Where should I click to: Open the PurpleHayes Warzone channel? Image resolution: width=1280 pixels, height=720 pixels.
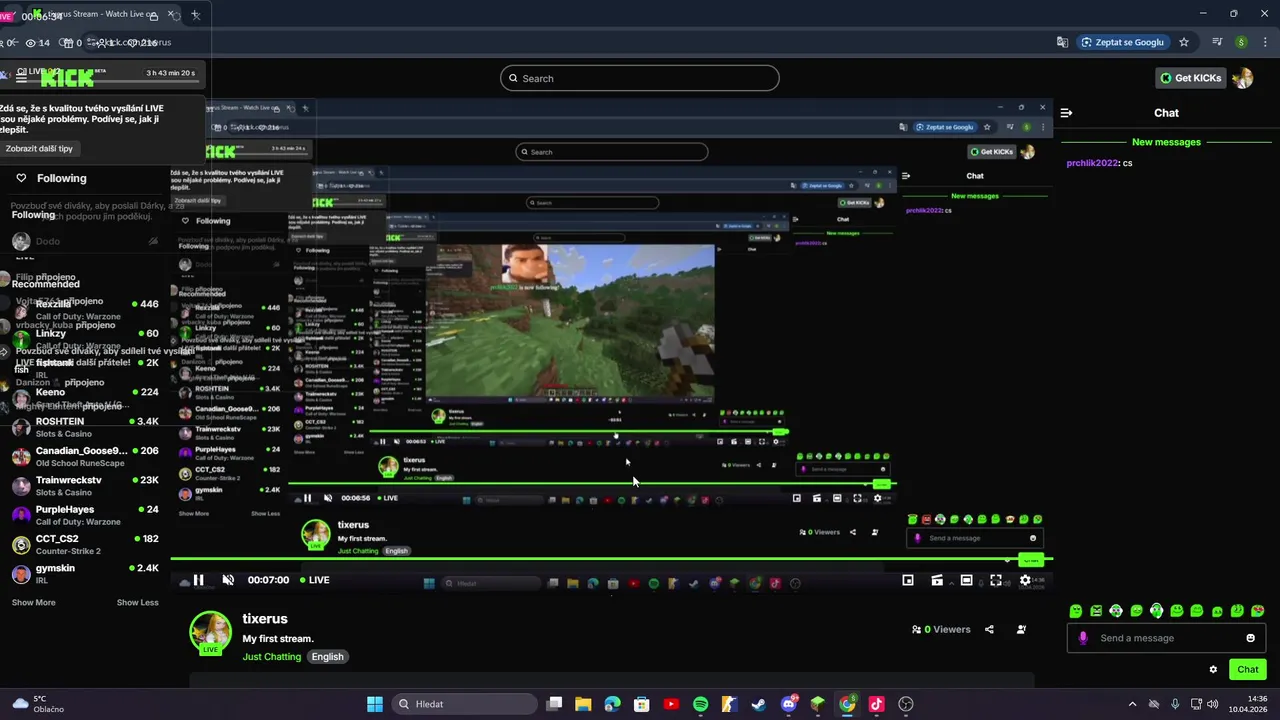(x=85, y=515)
